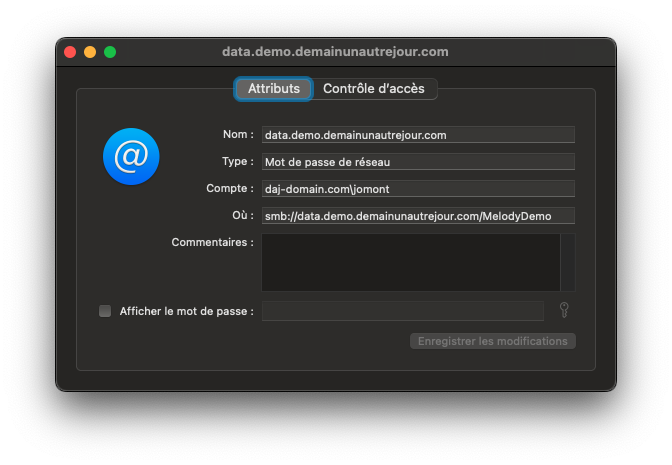
Task: Open the password assistant key icon
Action: [564, 310]
